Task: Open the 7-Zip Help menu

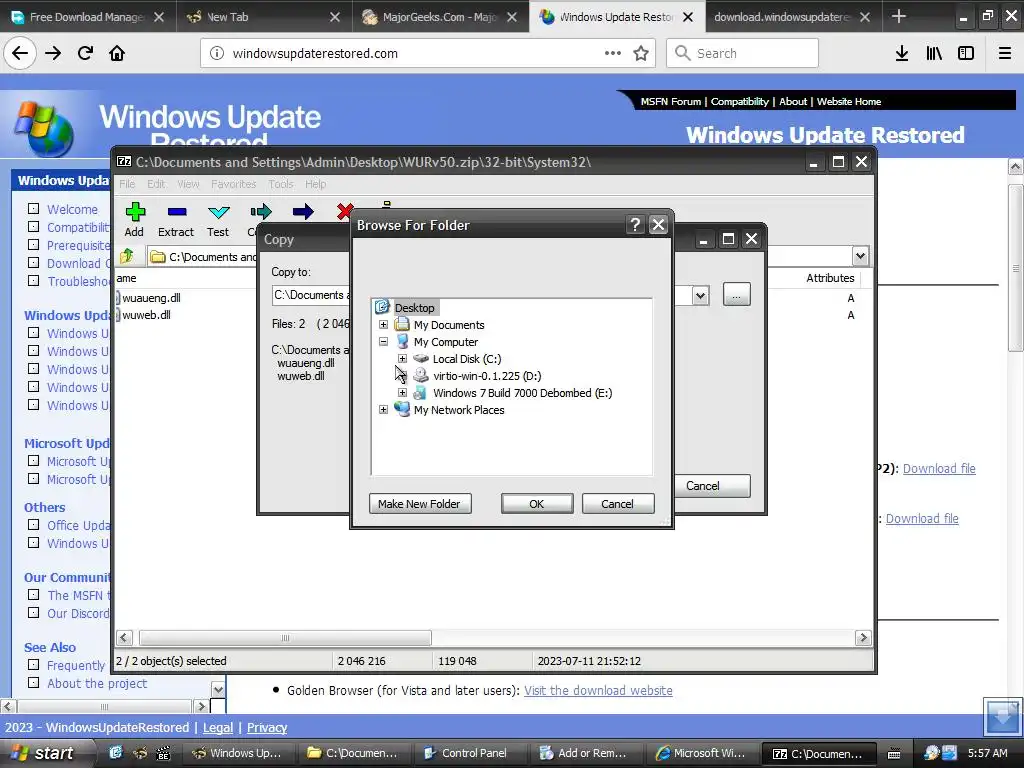Action: [315, 184]
